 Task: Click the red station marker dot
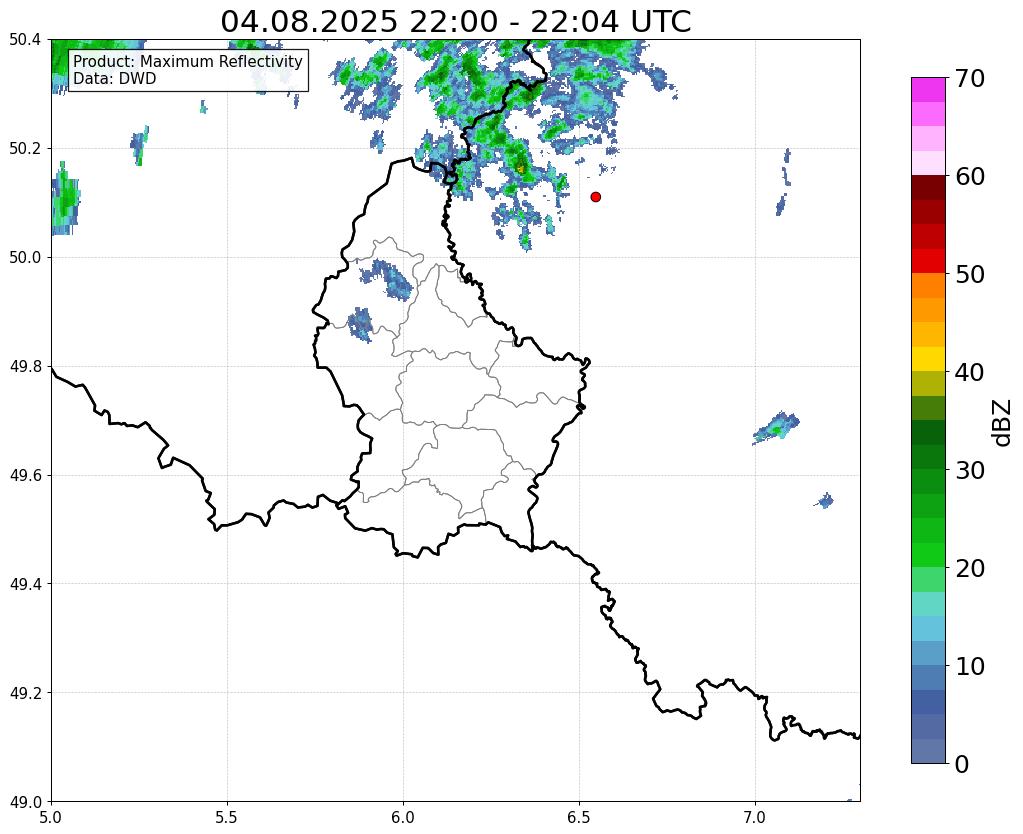click(595, 196)
